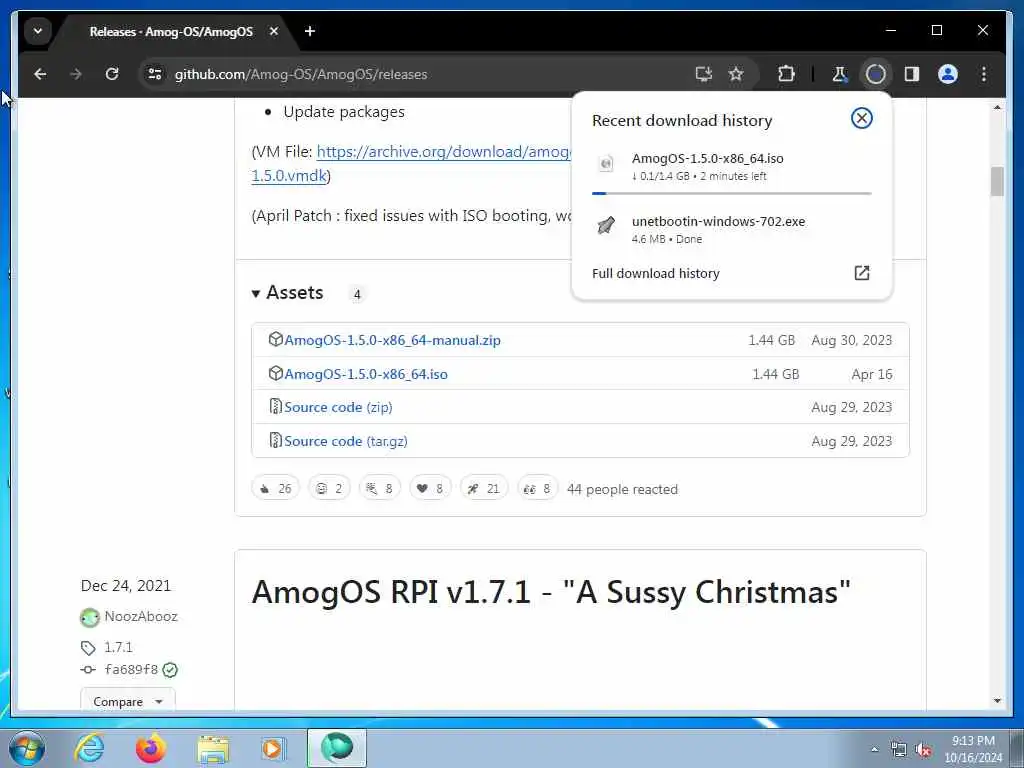The width and height of the screenshot is (1024, 768).
Task: Open Chrome Labs flask icon
Action: [839, 74]
